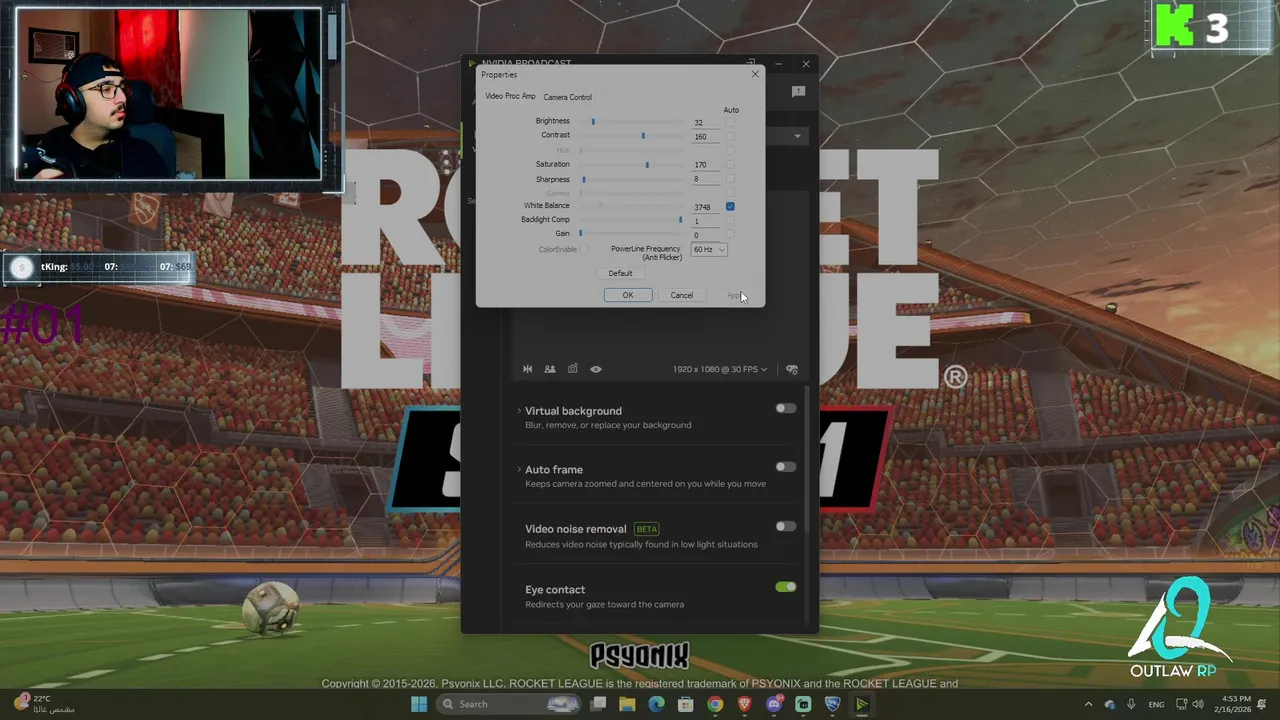This screenshot has width=1280, height=720.
Task: Open the camera source dropdown arrow in NVIDIA Broadcast
Action: [797, 136]
